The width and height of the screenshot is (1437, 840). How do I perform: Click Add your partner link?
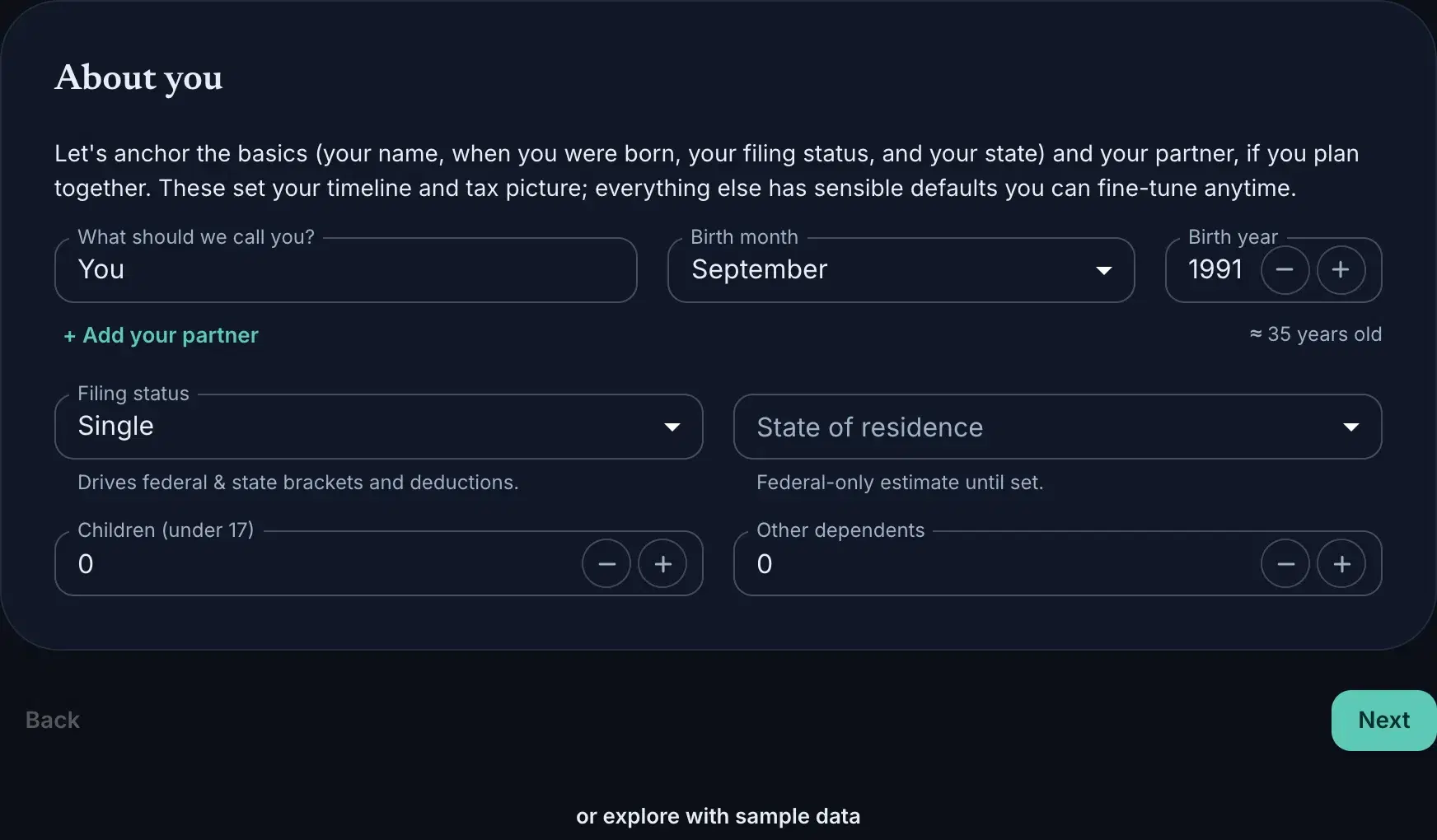pos(161,335)
